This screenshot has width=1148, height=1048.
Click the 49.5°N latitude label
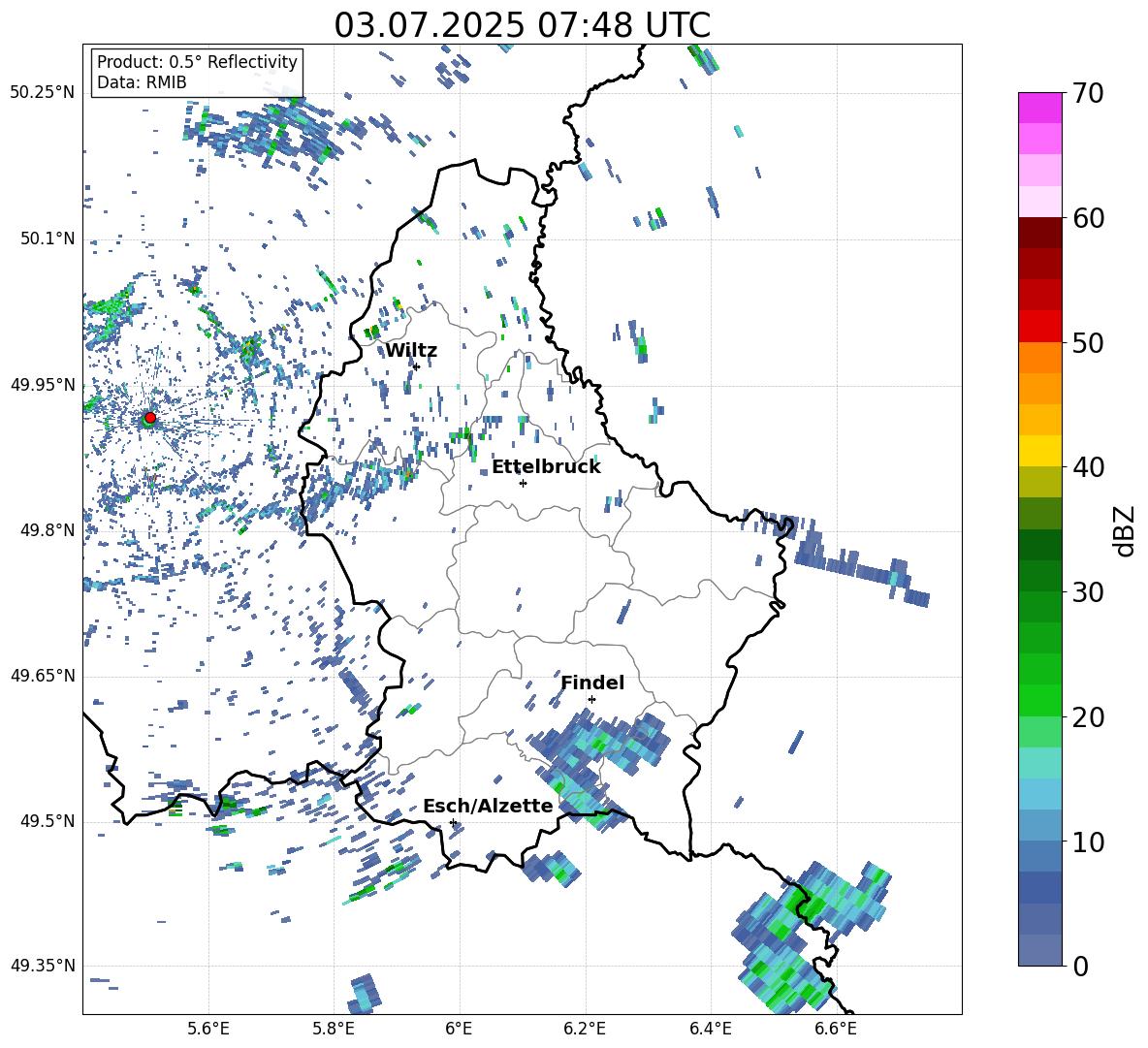pos(47,821)
